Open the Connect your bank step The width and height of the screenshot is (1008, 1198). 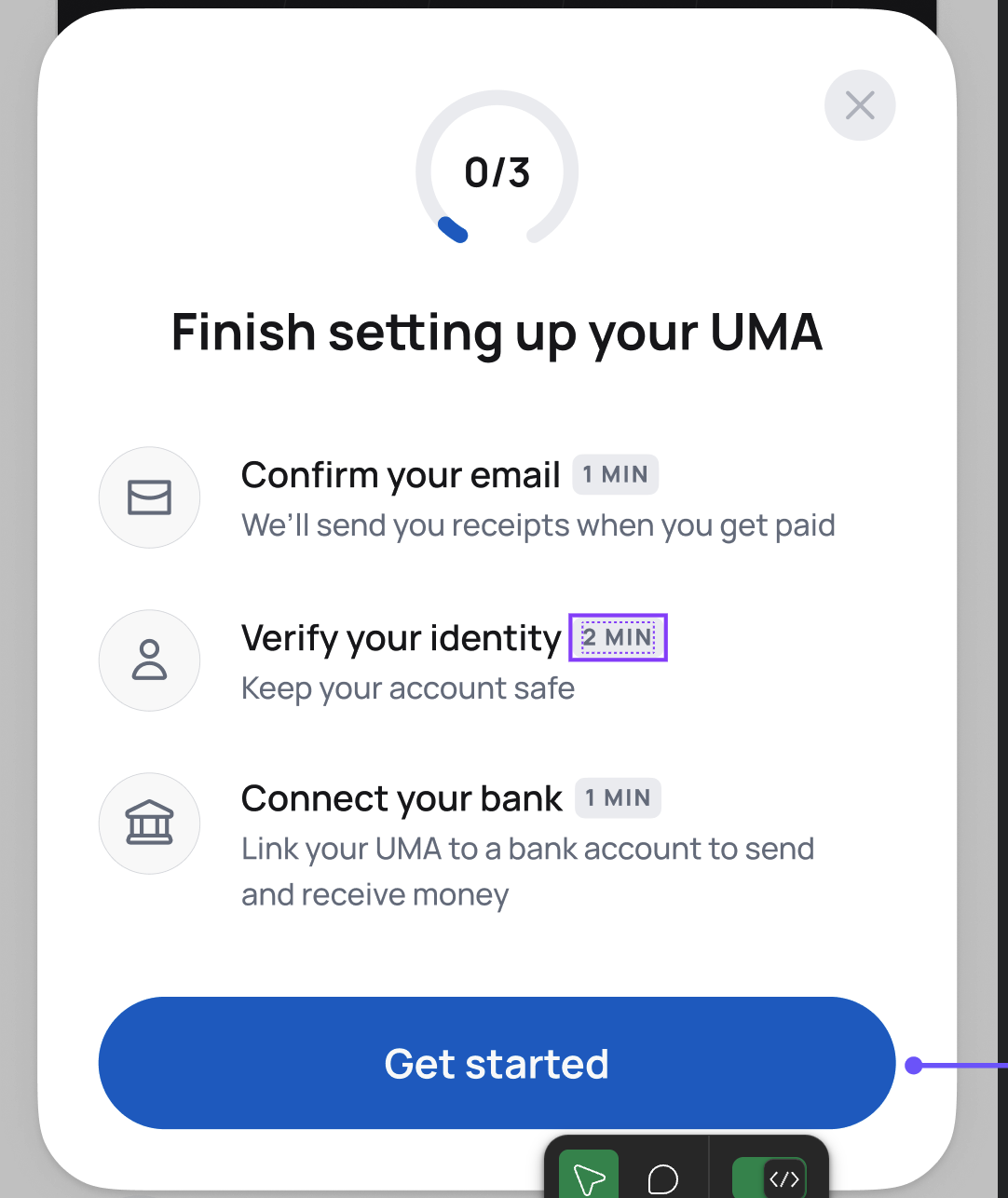(x=402, y=798)
